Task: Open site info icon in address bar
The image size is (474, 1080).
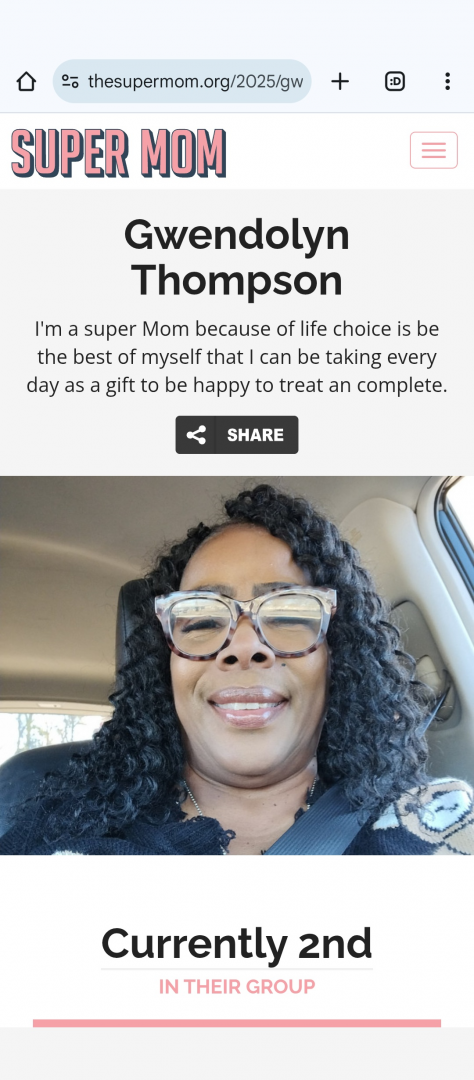Action: pos(70,81)
